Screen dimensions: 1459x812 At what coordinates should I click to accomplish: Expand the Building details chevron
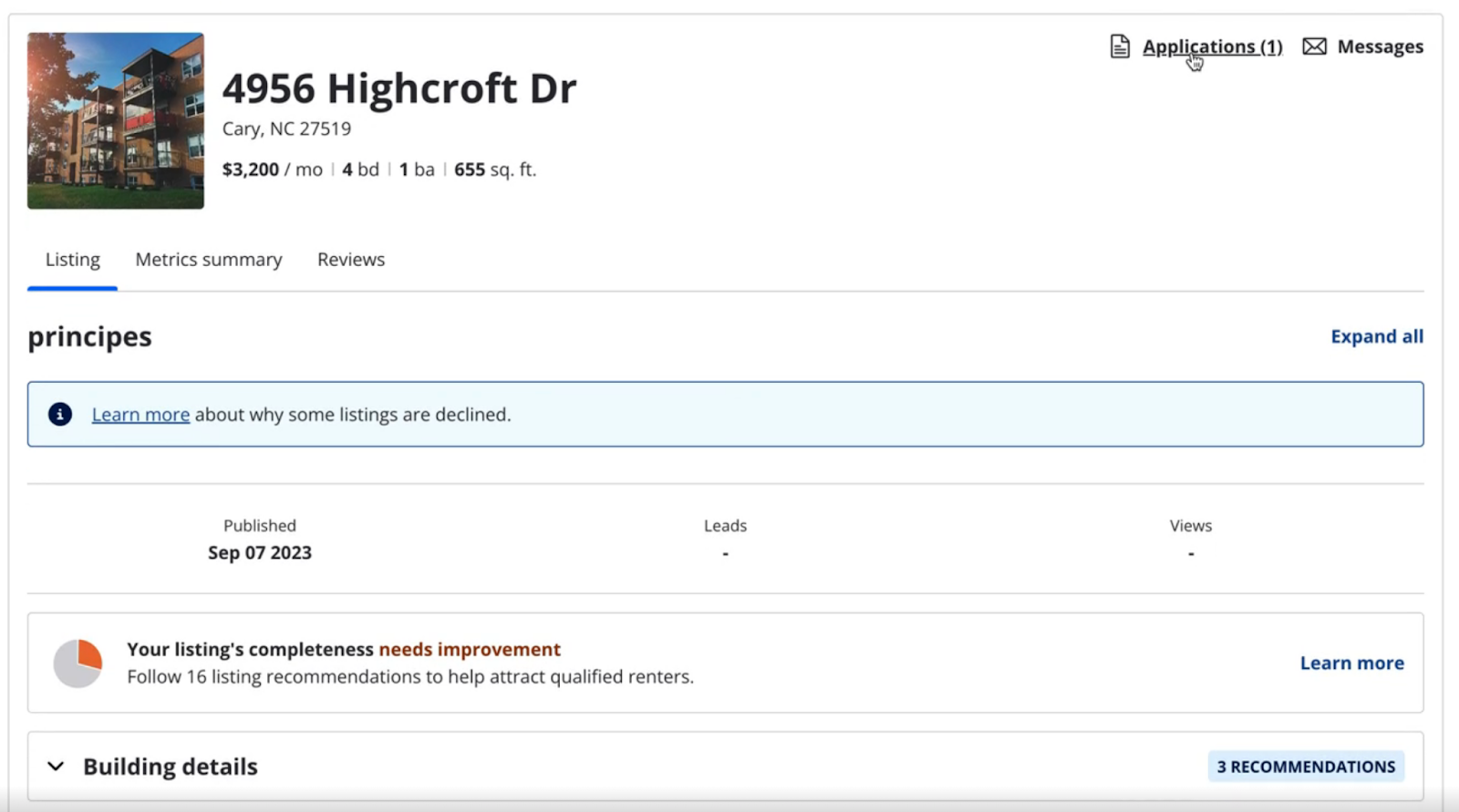56,766
